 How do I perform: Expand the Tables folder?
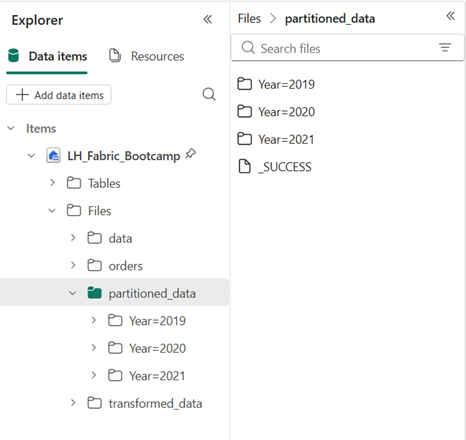[x=52, y=183]
